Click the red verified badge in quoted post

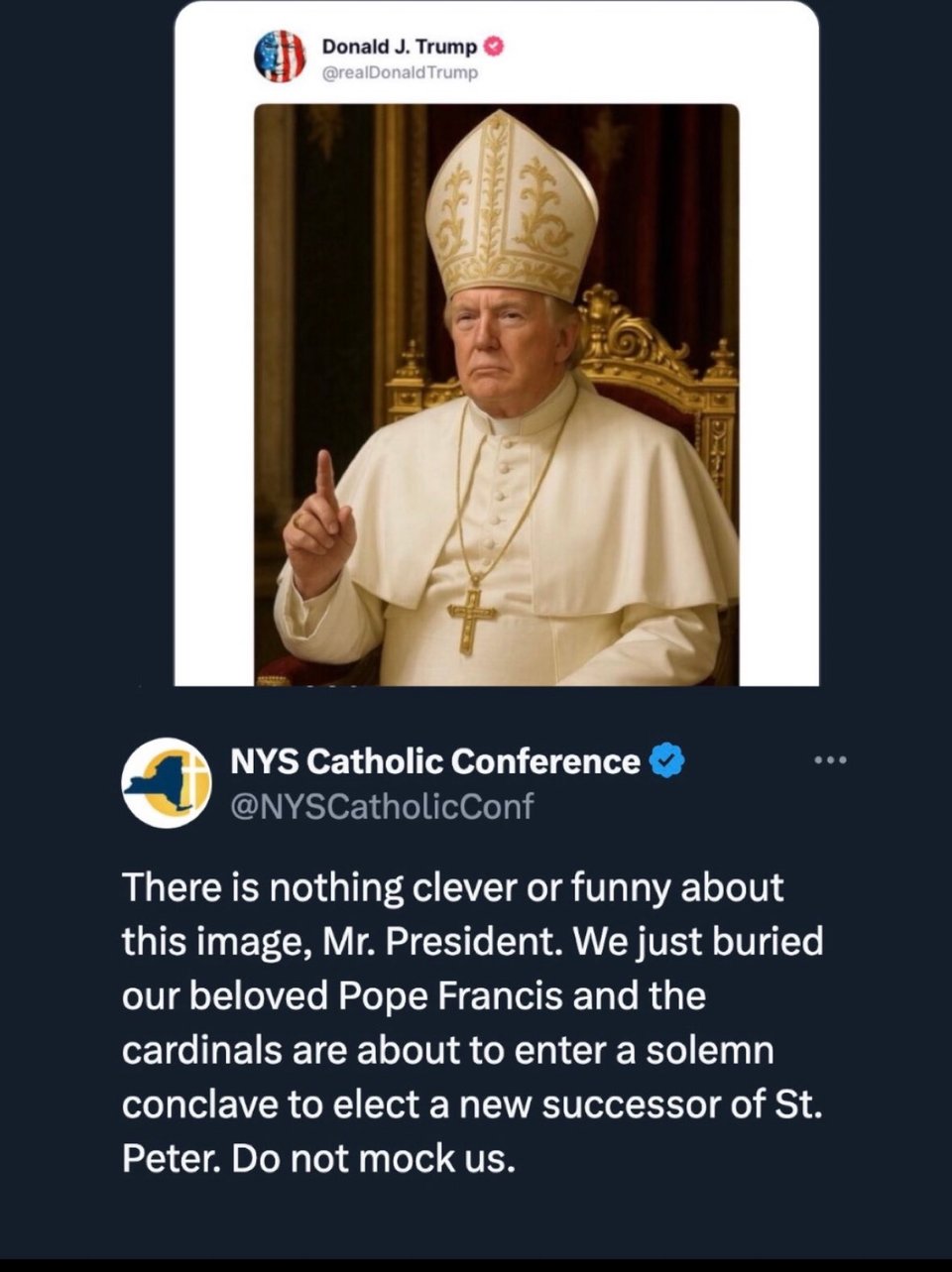493,47
